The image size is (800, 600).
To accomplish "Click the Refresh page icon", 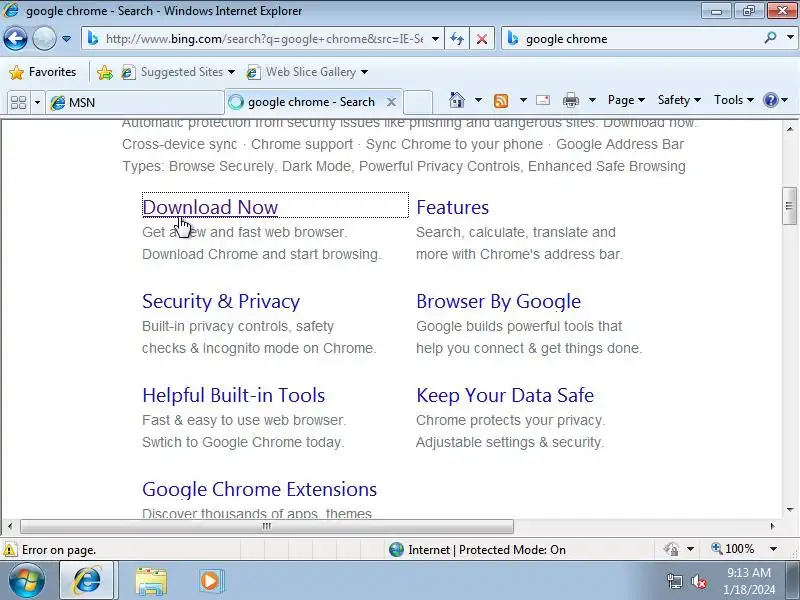I will click(x=457, y=39).
